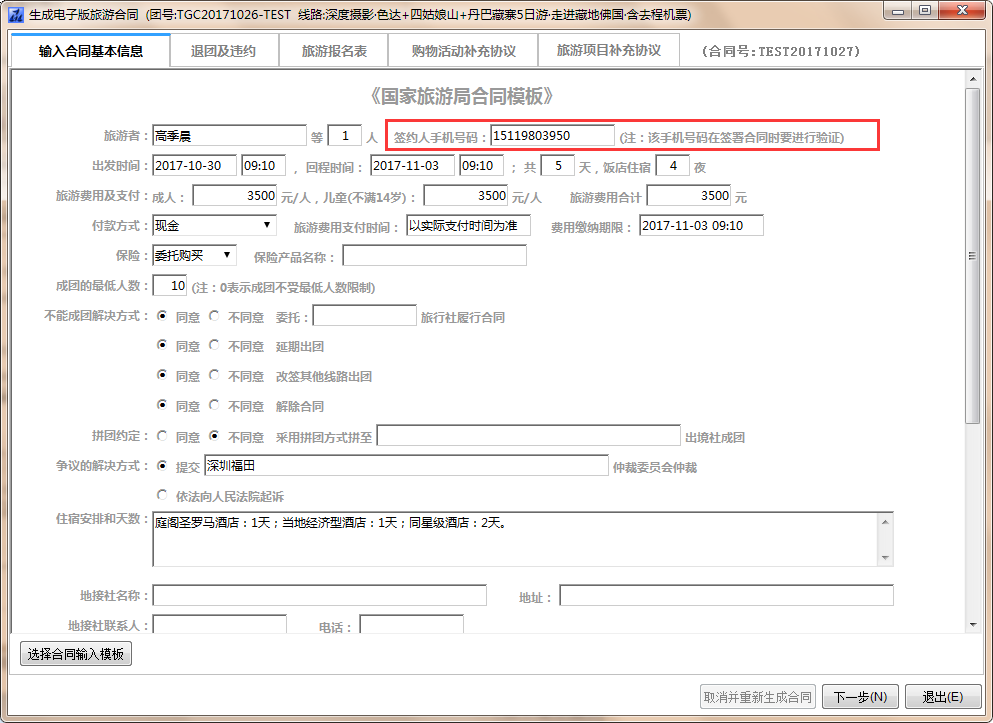Select the 提交 仲裁委员会仲裁 radio option

tap(163, 465)
